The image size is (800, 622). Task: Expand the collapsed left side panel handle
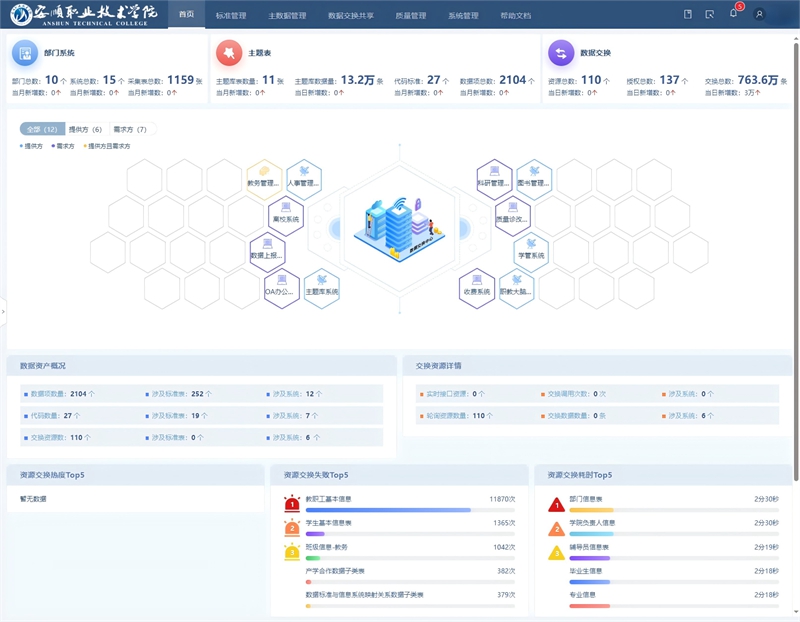click(x=3, y=311)
